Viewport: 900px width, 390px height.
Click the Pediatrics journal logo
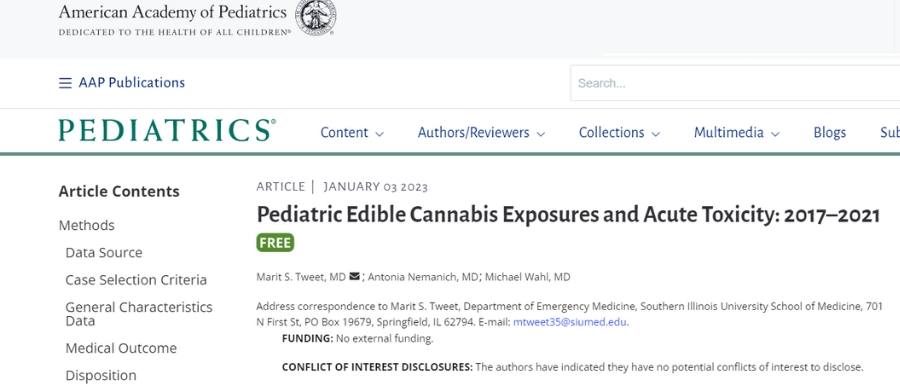point(167,130)
